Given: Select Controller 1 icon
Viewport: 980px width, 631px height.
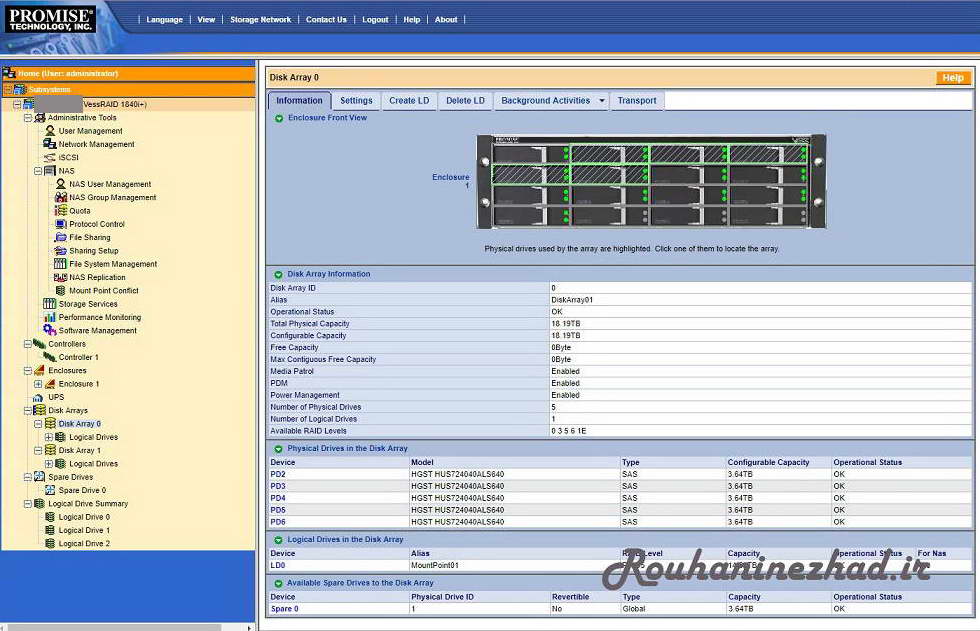Looking at the screenshot, I should (x=49, y=357).
